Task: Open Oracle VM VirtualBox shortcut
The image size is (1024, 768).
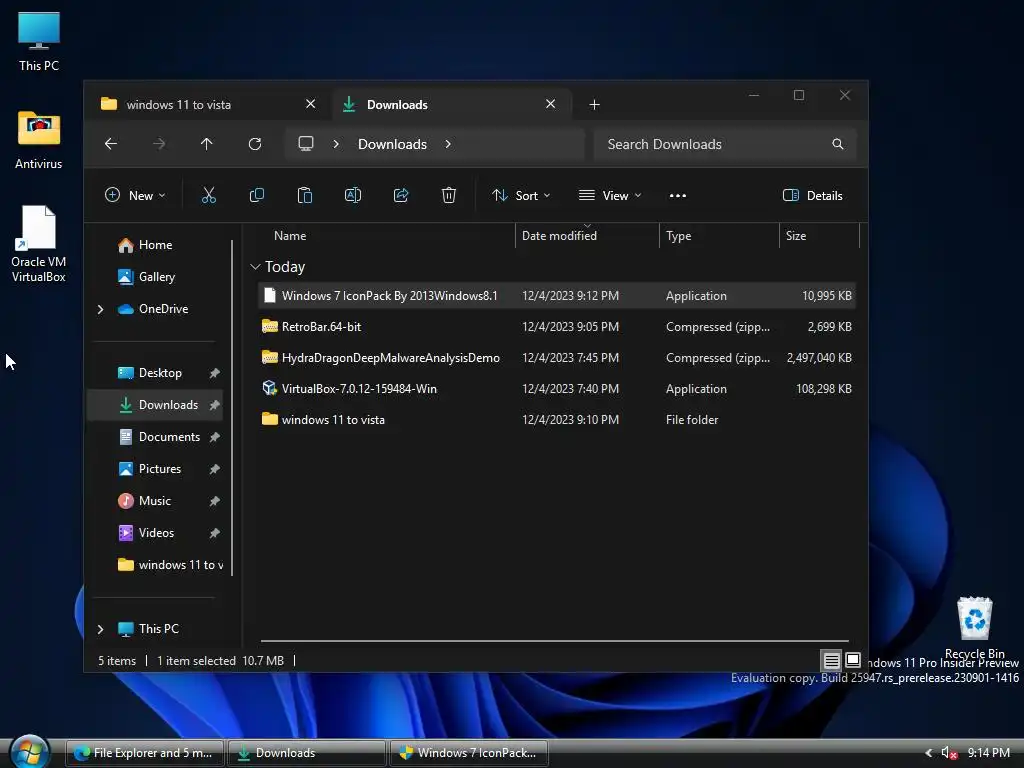Action: click(x=39, y=244)
